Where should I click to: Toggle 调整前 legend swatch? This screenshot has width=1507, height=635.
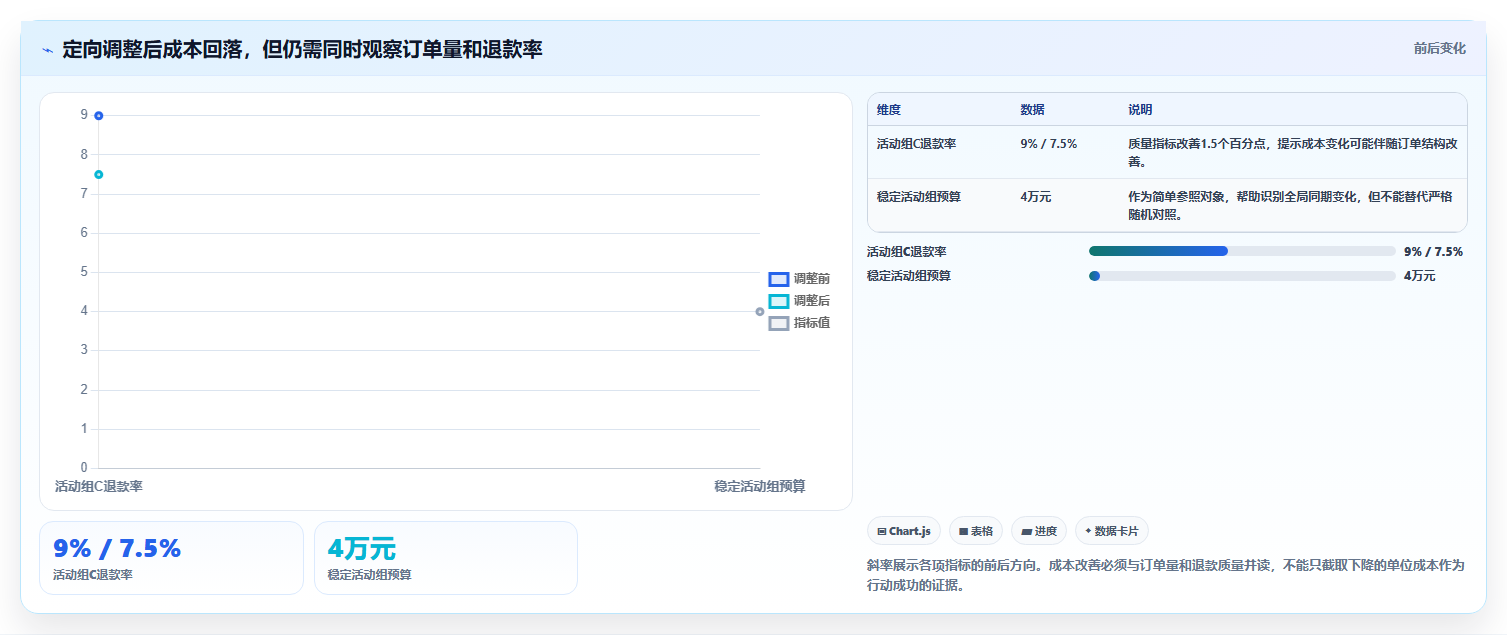[x=779, y=279]
